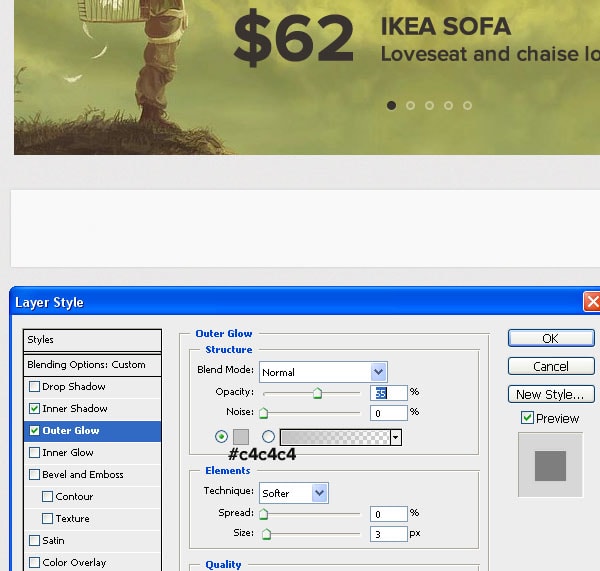Click the Size slider handle
Image resolution: width=600 pixels, height=571 pixels.
click(x=266, y=534)
